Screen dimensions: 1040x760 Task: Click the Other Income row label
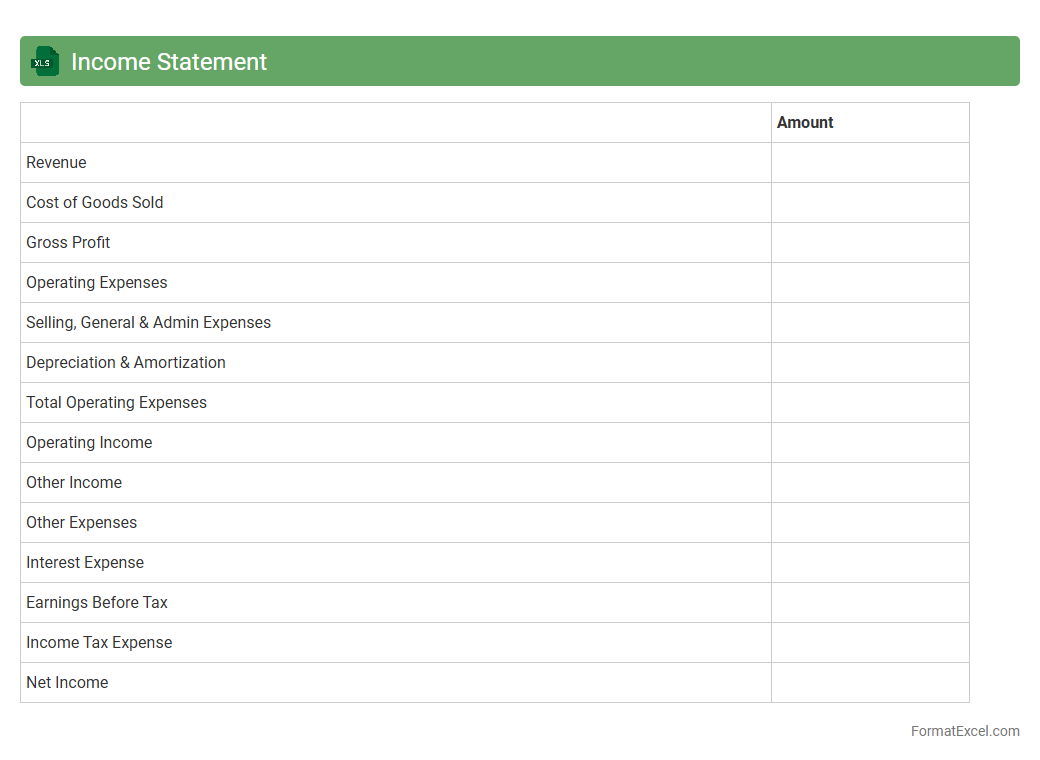[x=74, y=483]
